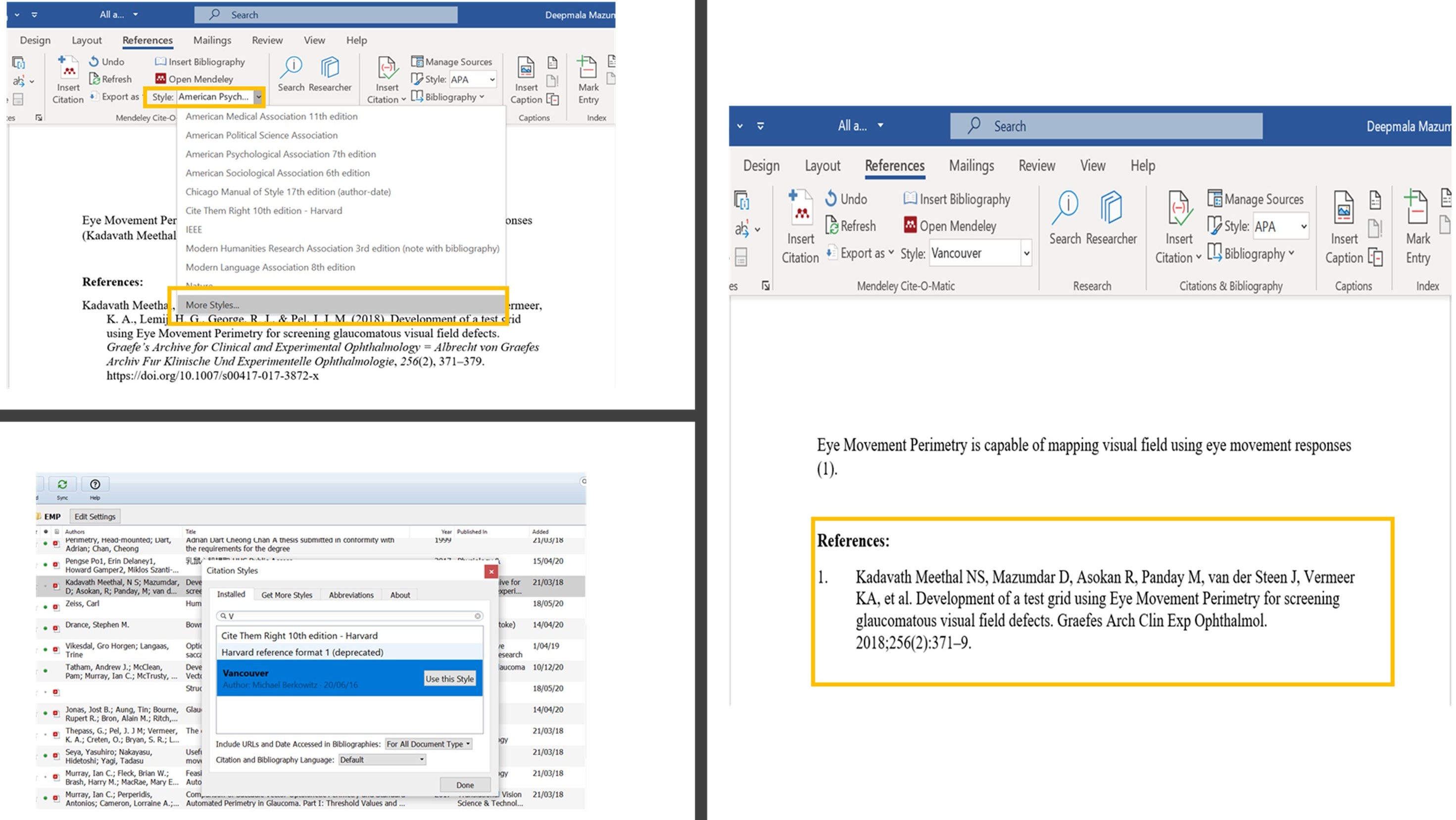Click Researcher icon in Word window with open style list
The width and height of the screenshot is (1456, 820).
330,67
